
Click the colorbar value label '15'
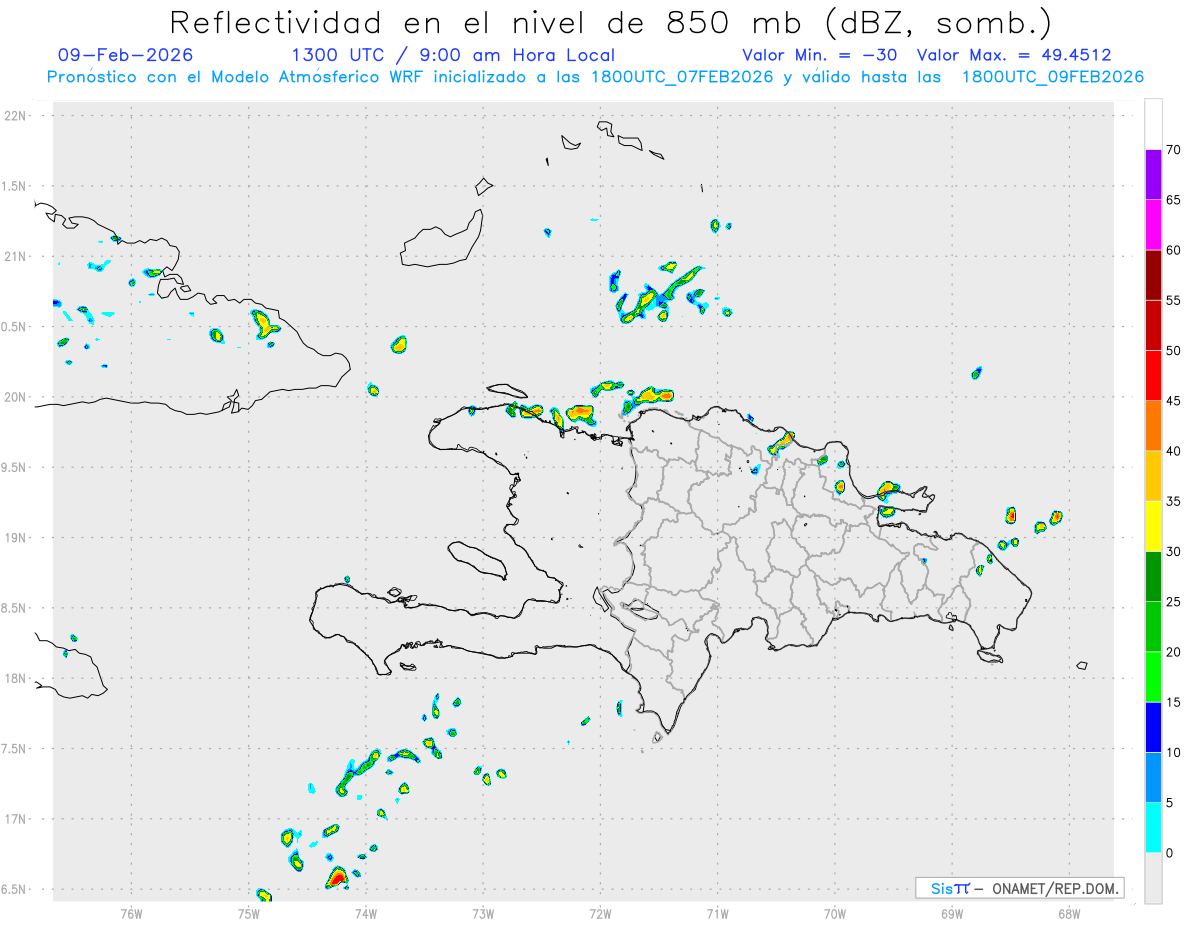click(x=1174, y=702)
